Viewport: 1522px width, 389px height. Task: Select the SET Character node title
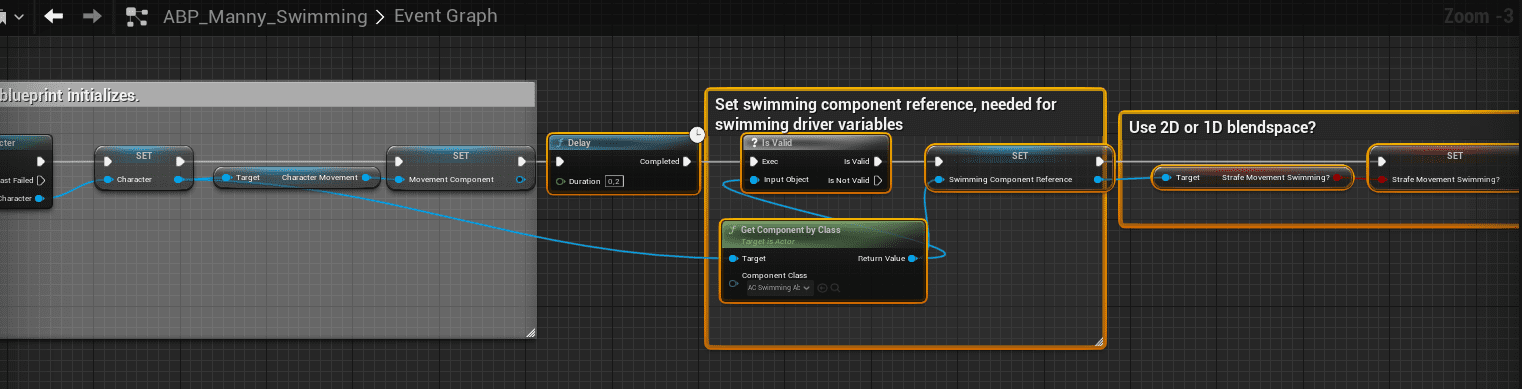click(143, 155)
